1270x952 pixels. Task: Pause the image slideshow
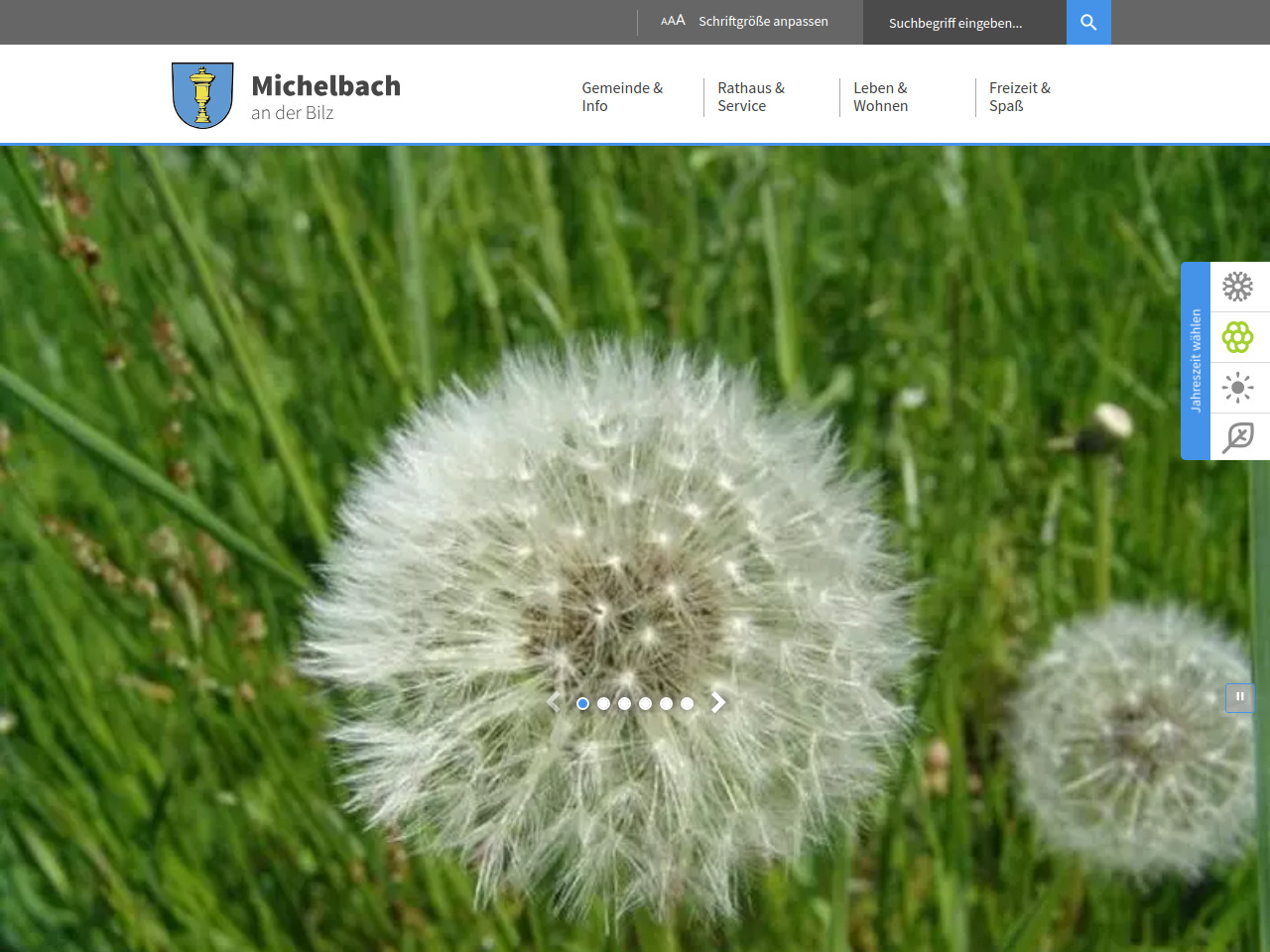pyautogui.click(x=1240, y=697)
